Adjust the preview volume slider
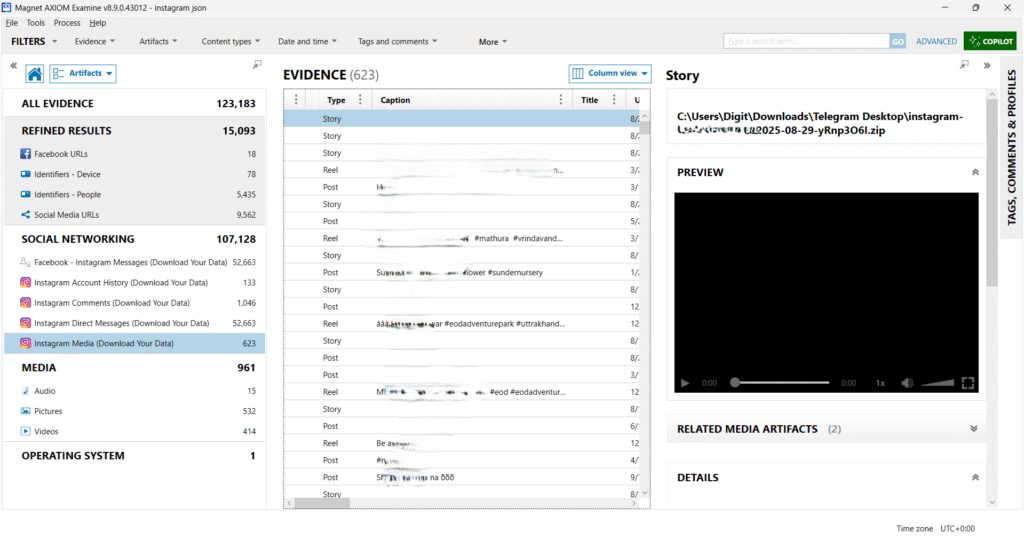1024x541 pixels. [x=937, y=384]
